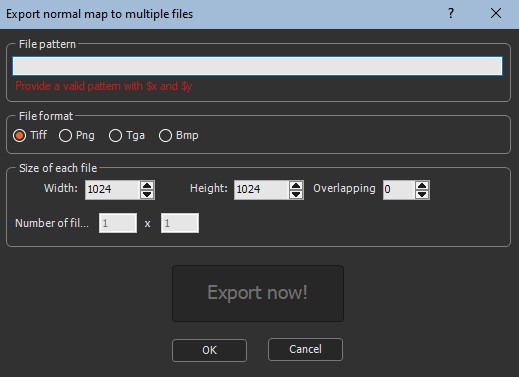Click the Export now! button

coord(258,293)
